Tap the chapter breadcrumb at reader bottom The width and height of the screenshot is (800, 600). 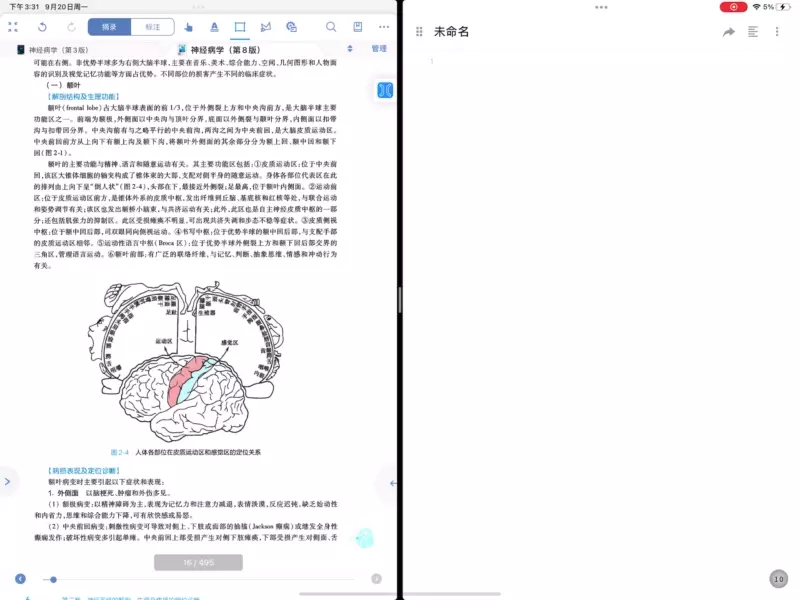coord(130,598)
